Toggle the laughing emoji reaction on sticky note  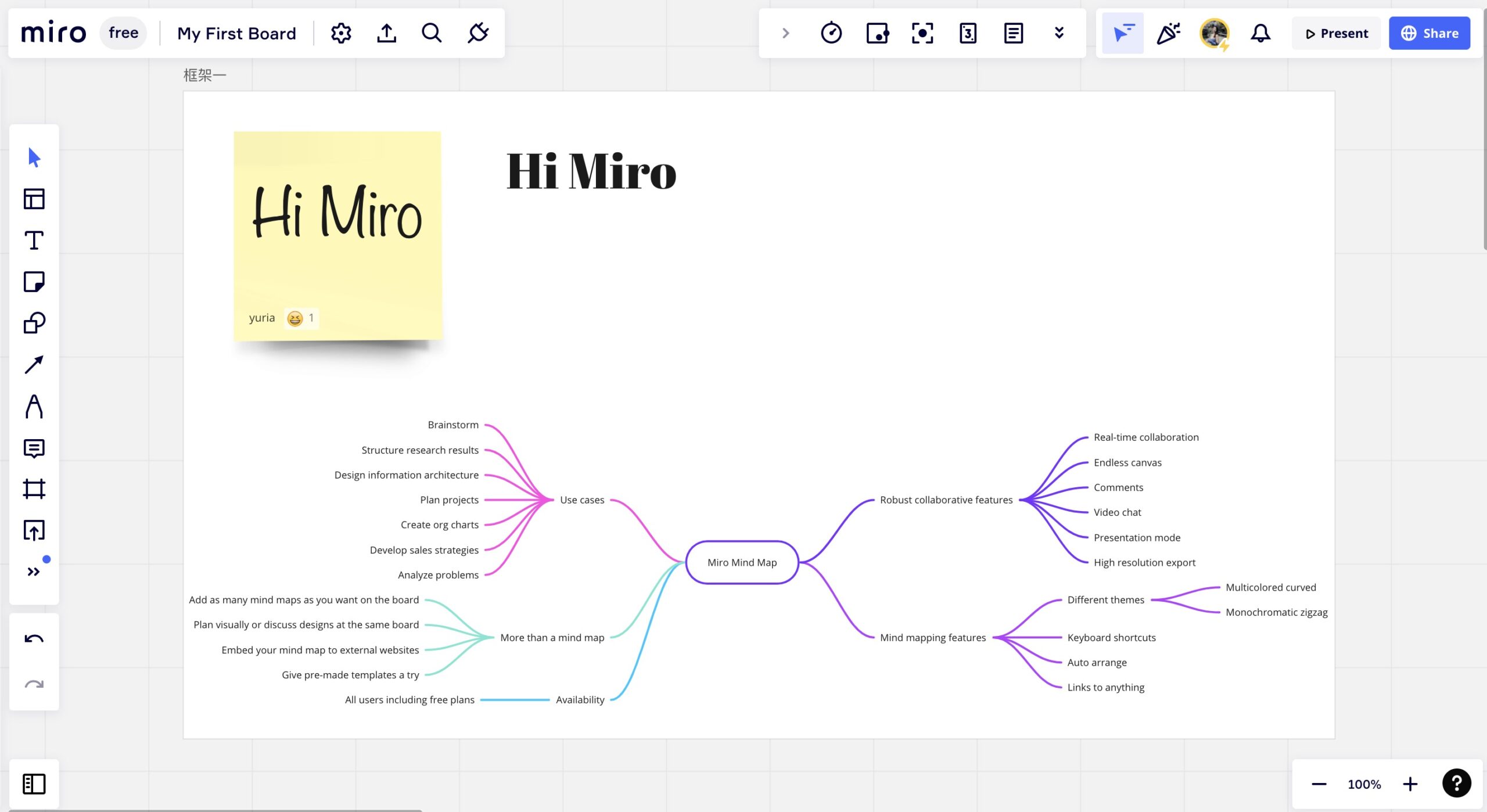click(x=301, y=318)
